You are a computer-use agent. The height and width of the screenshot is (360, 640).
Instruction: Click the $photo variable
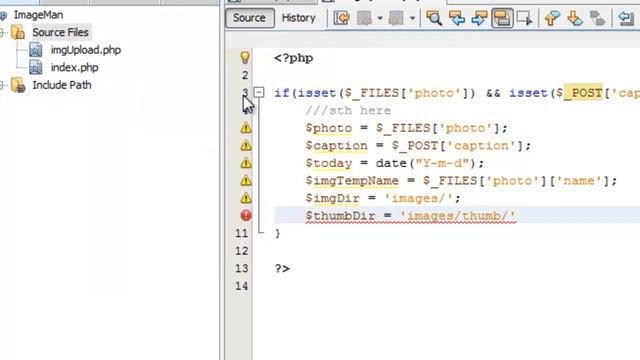click(329, 128)
